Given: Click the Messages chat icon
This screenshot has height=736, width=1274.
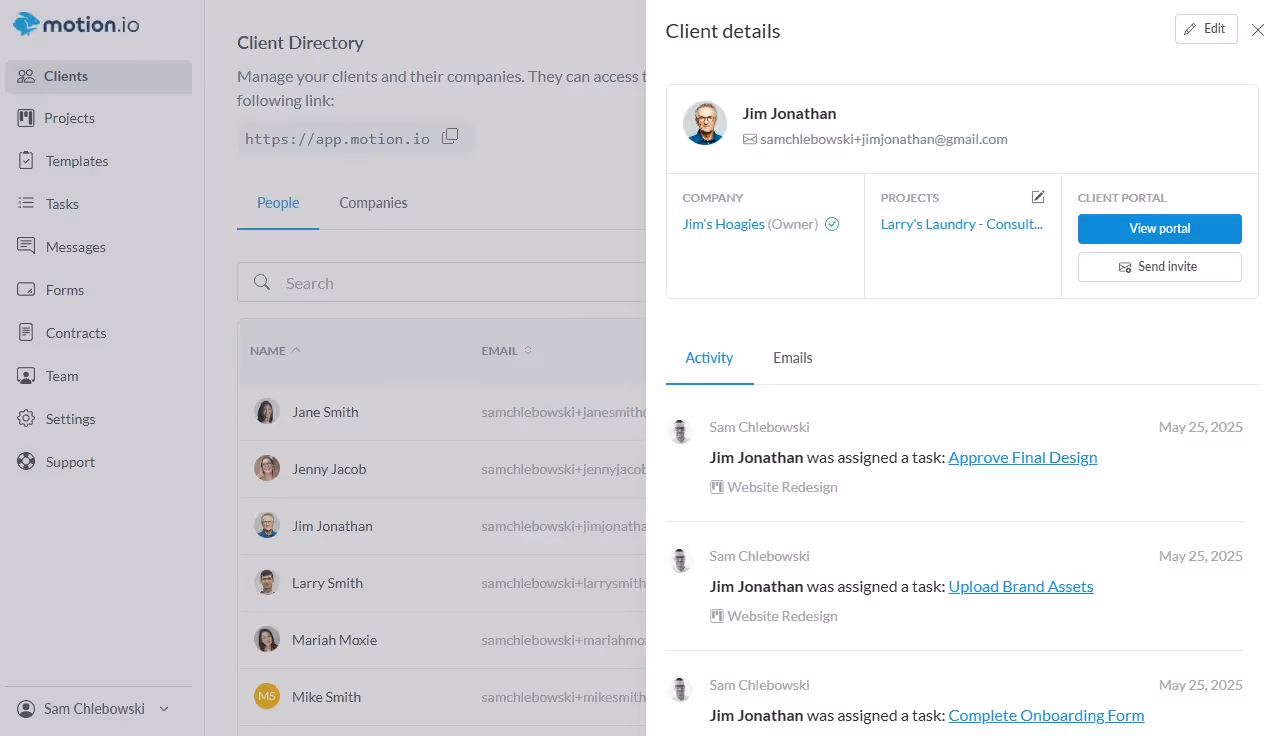Looking at the screenshot, I should (26, 246).
